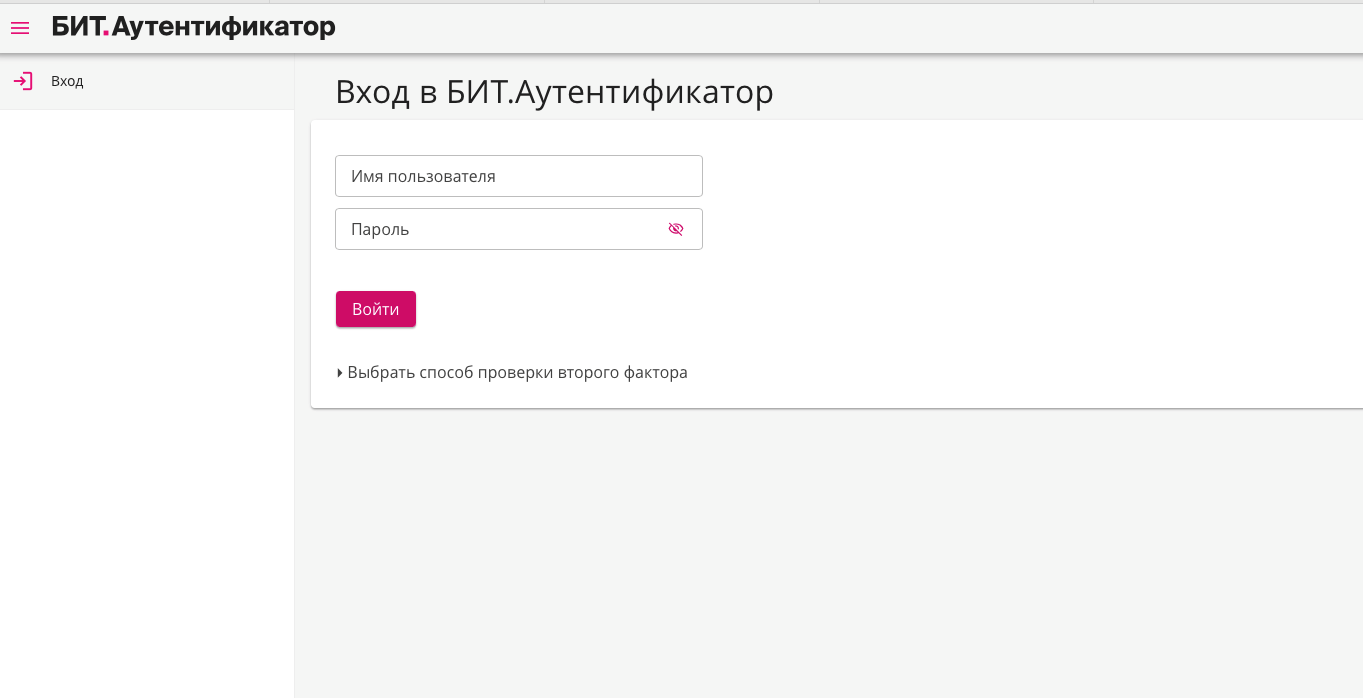Viewport: 1363px width, 698px height.
Task: Click the Вход в БИТ.Аутентификатор heading
Action: click(554, 92)
